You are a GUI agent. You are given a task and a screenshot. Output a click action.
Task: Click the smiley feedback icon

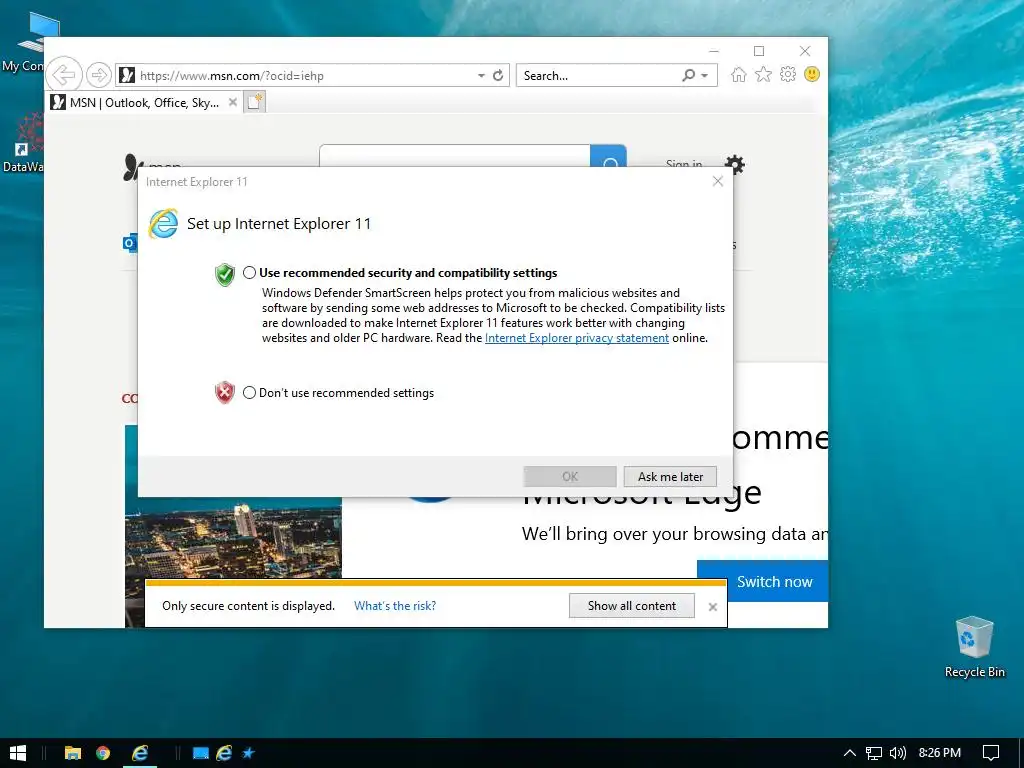[812, 74]
